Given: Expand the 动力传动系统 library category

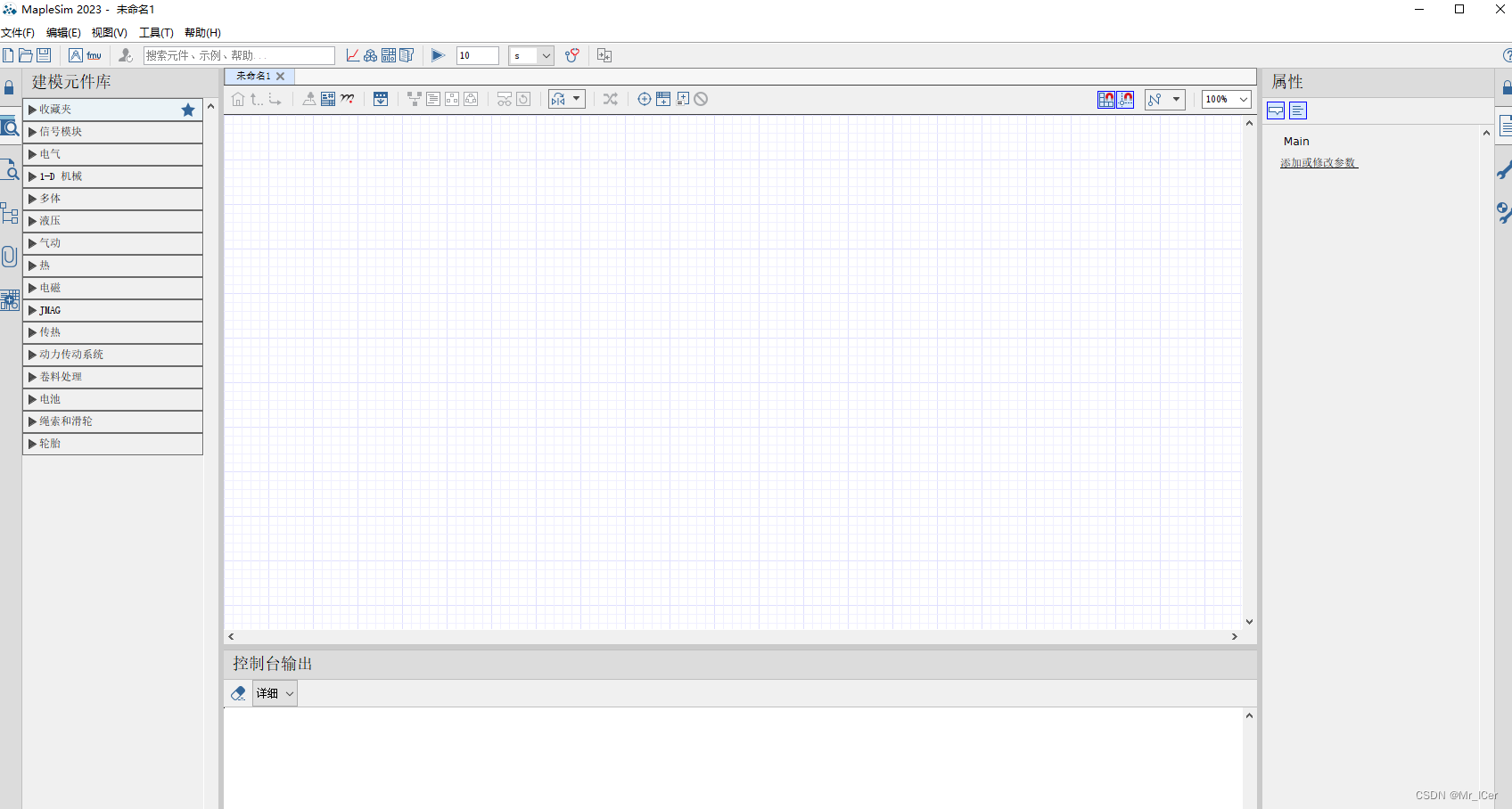Looking at the screenshot, I should [112, 355].
